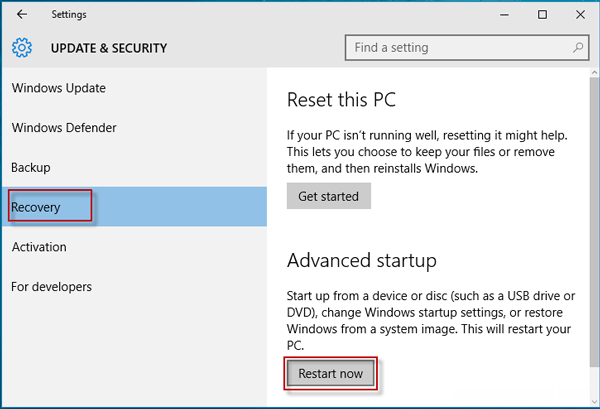Open Windows Defender section
The height and width of the screenshot is (409, 600).
[134, 128]
